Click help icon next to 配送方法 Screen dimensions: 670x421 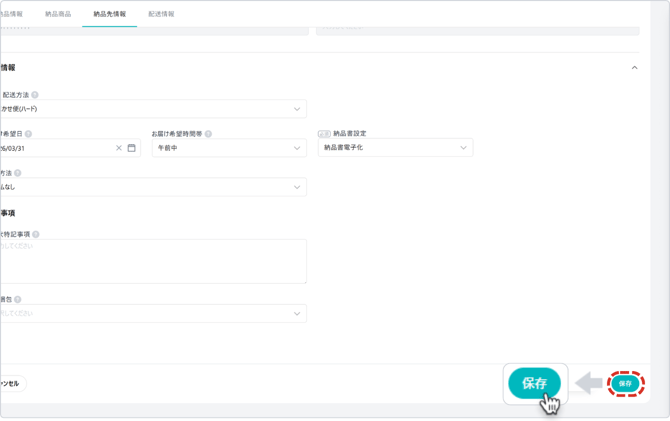tap(35, 95)
